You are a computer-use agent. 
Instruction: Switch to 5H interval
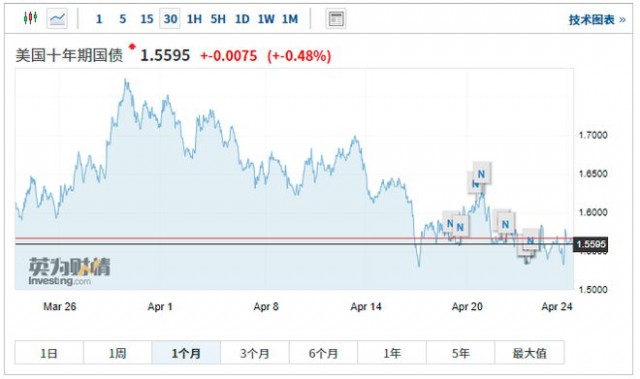click(x=218, y=19)
